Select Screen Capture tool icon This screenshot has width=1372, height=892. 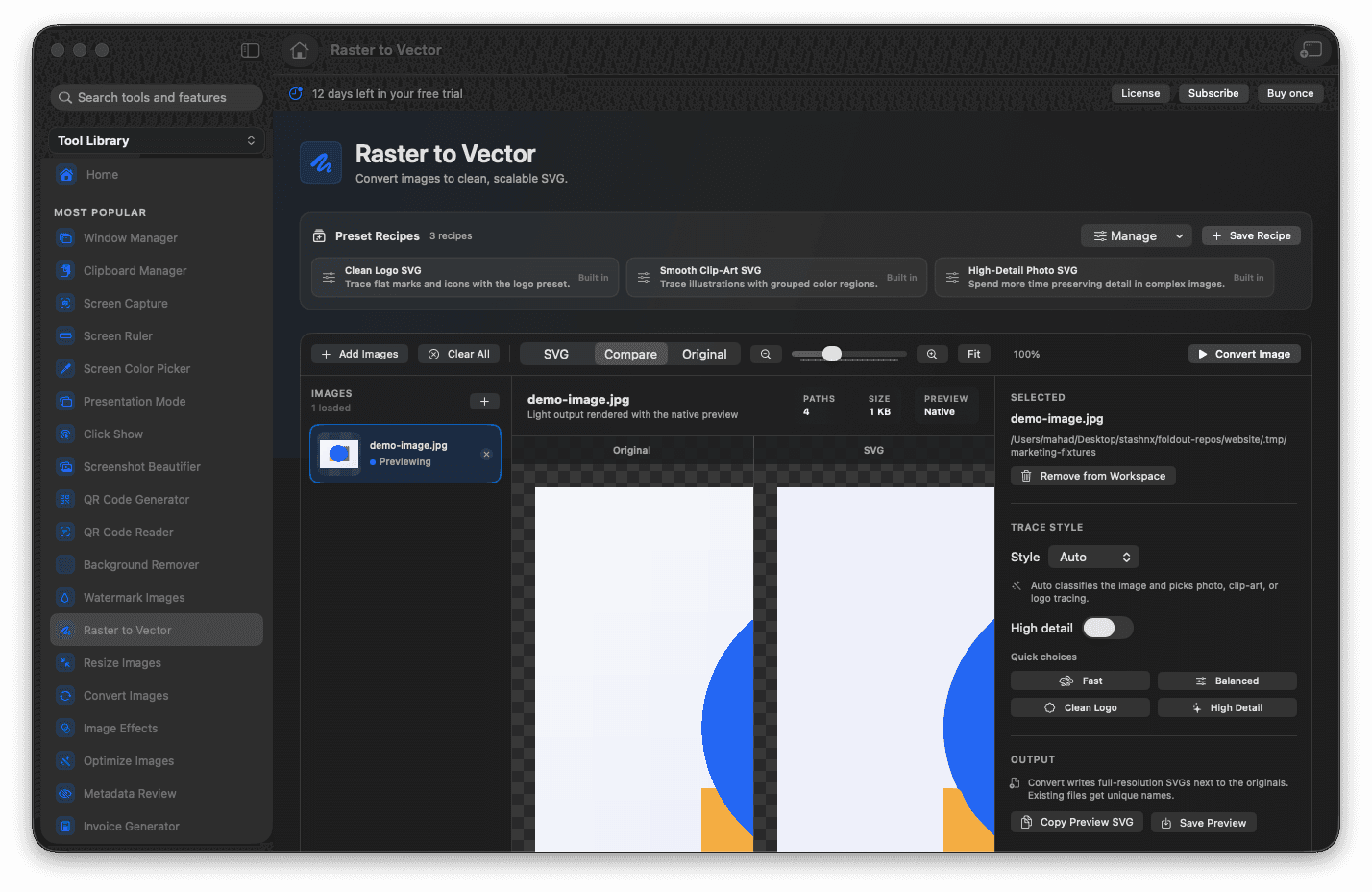coord(65,304)
